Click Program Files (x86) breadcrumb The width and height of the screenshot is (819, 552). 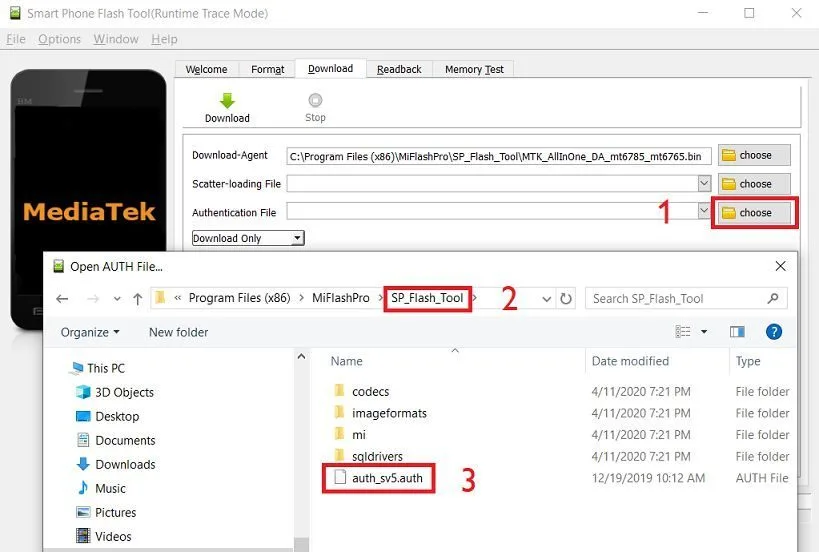coord(239,298)
